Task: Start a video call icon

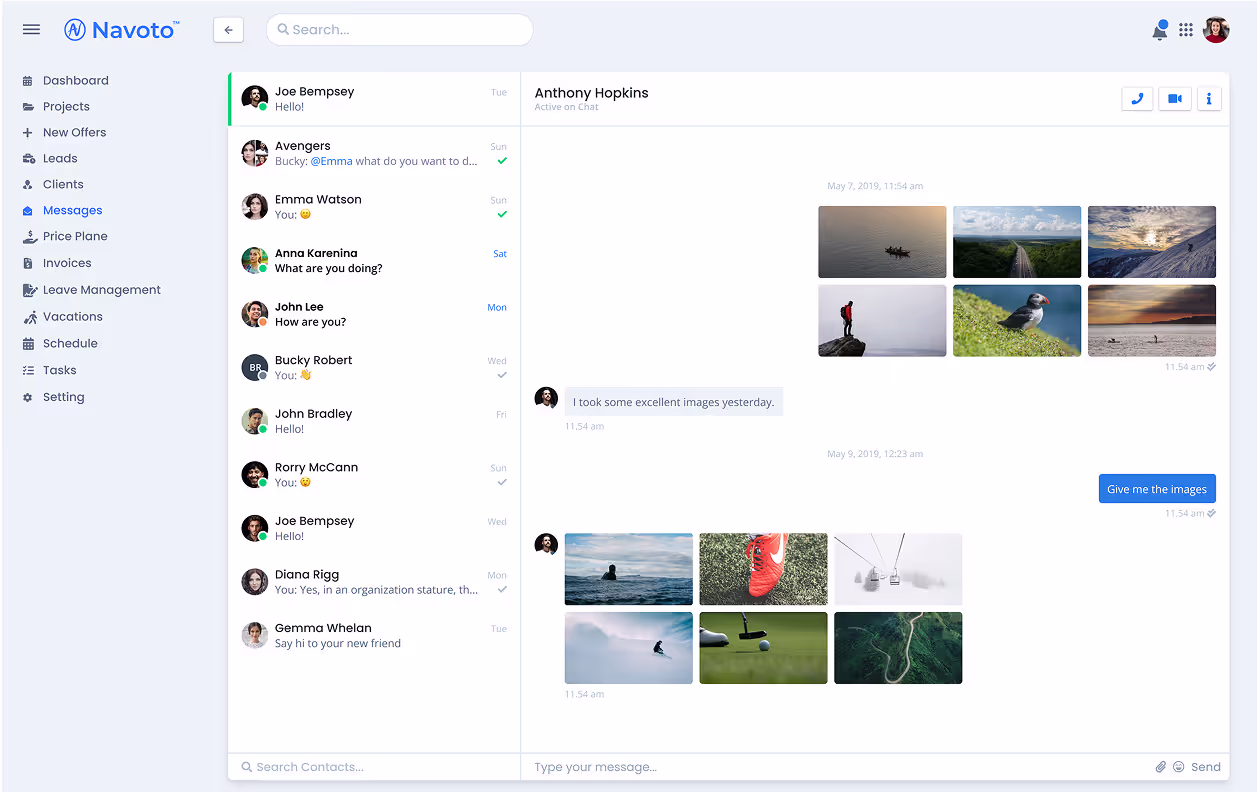Action: 1175,99
